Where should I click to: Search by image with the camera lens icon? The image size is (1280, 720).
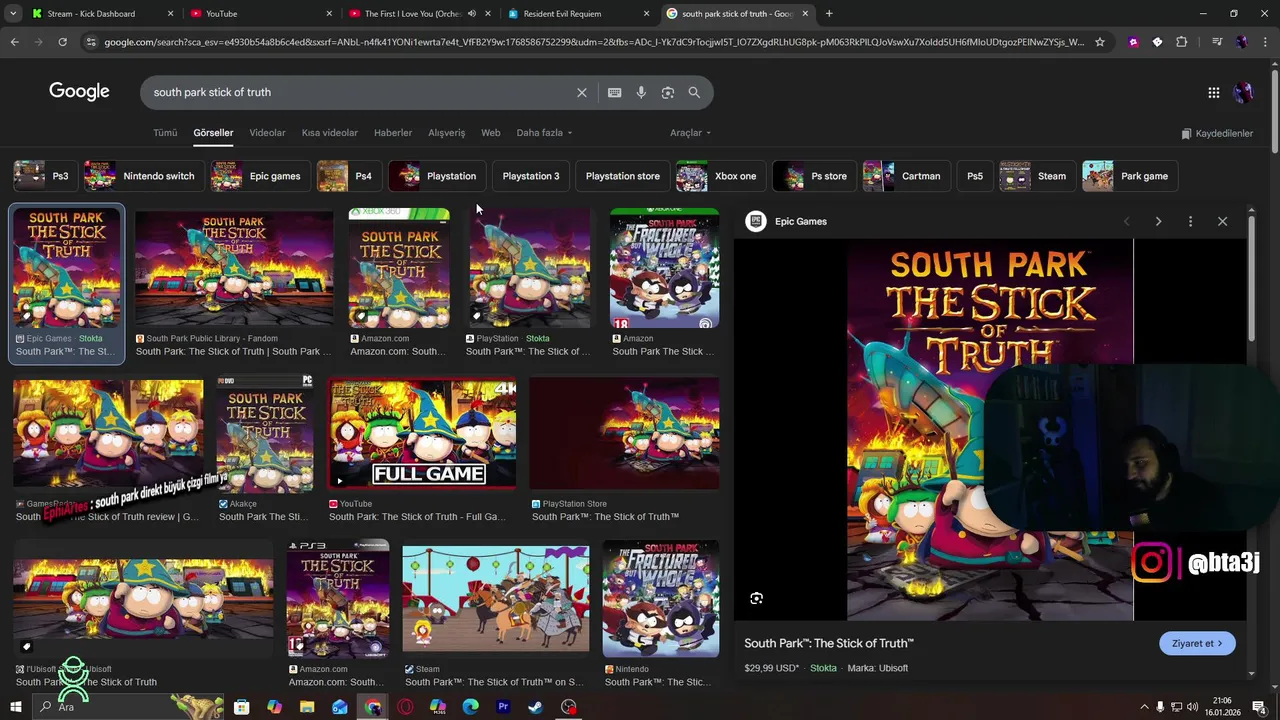click(x=668, y=92)
